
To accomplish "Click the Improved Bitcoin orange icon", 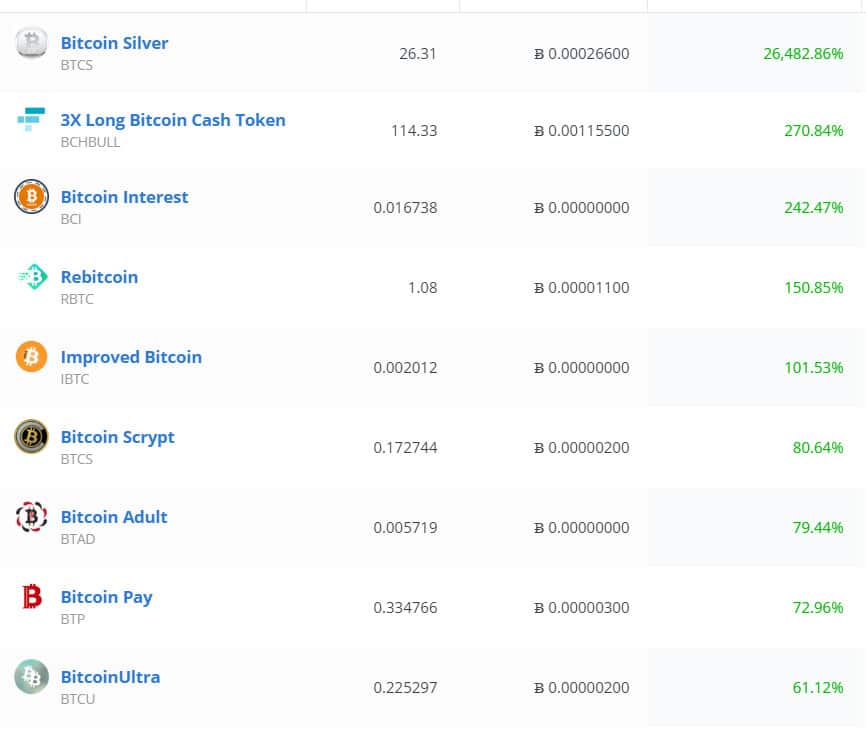I will [31, 357].
